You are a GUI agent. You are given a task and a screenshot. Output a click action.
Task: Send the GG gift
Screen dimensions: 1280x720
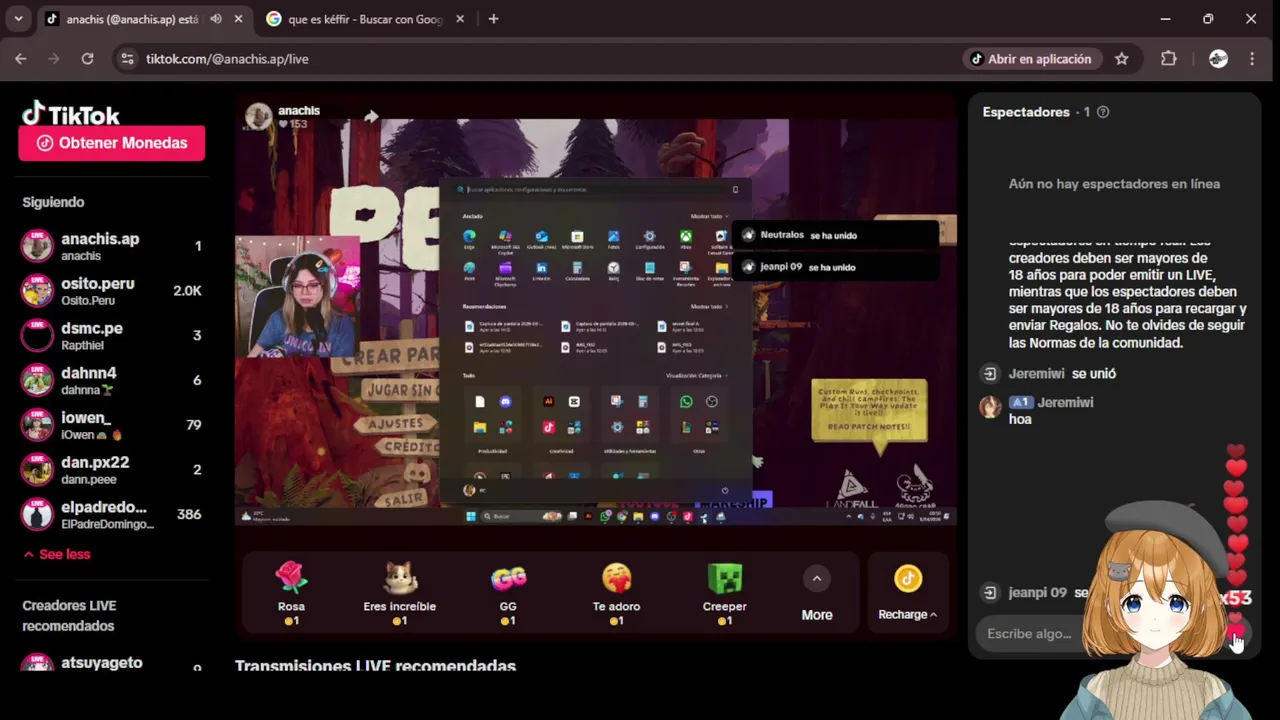pos(508,593)
